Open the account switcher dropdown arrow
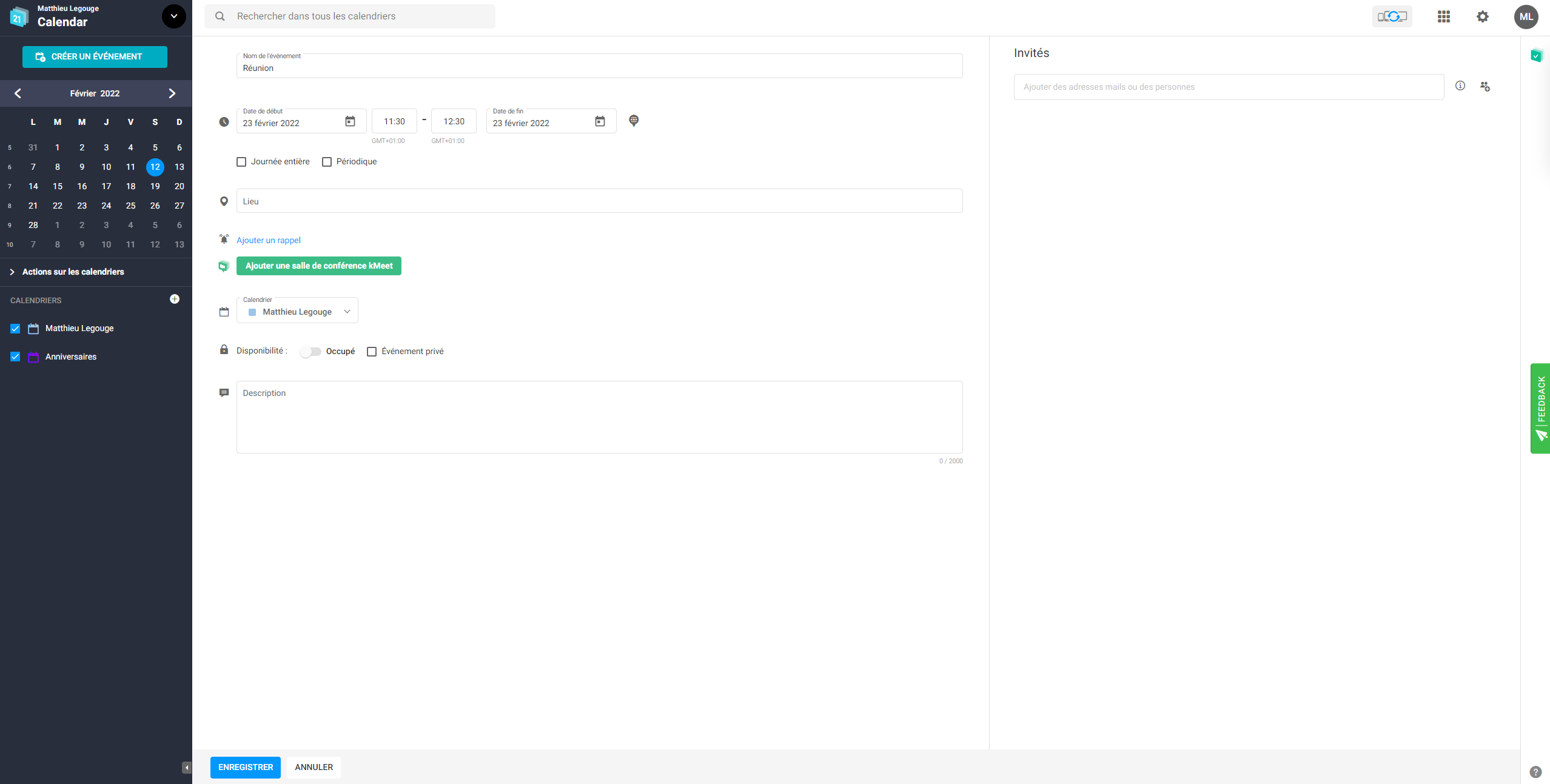 (173, 16)
